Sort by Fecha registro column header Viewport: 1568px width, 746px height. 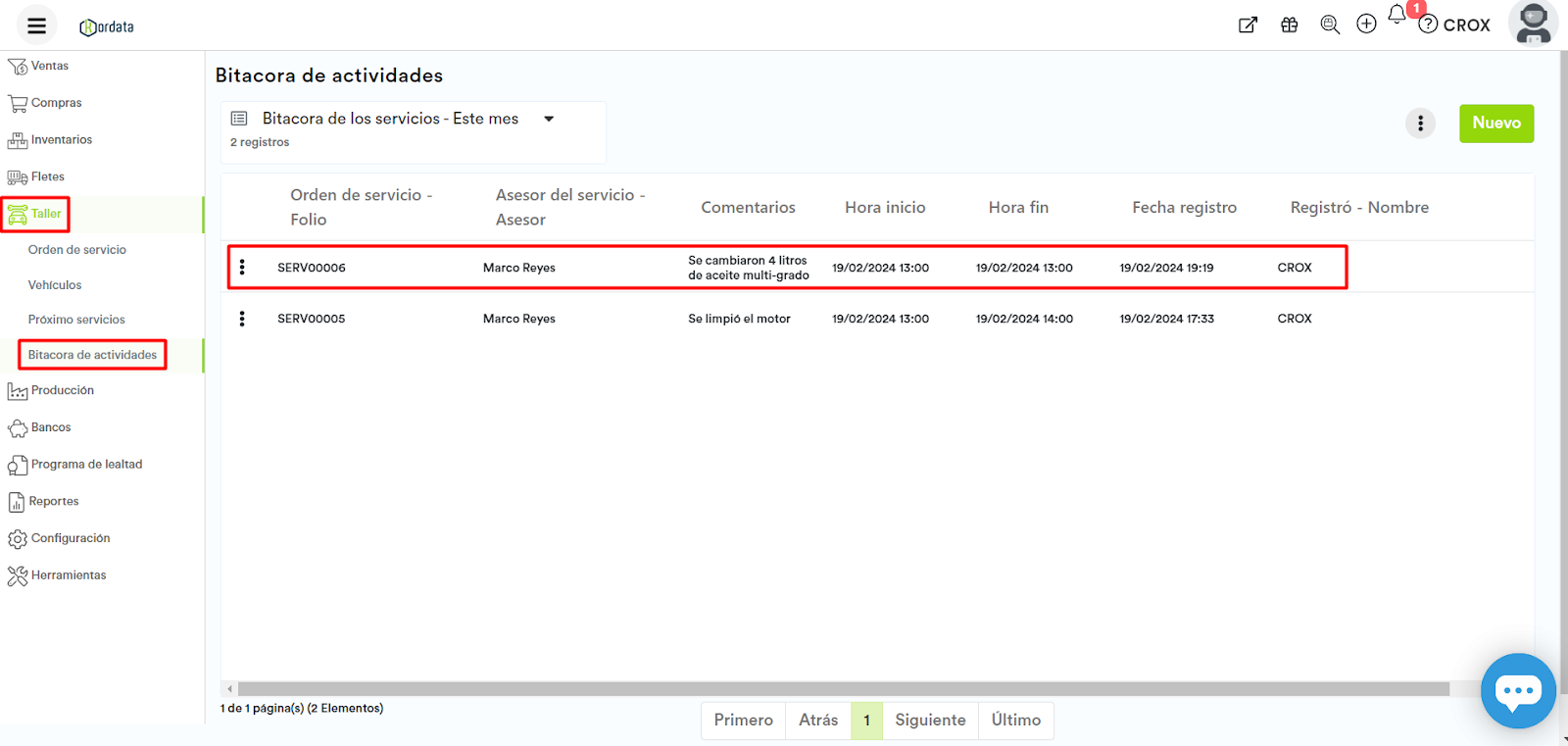(1184, 208)
